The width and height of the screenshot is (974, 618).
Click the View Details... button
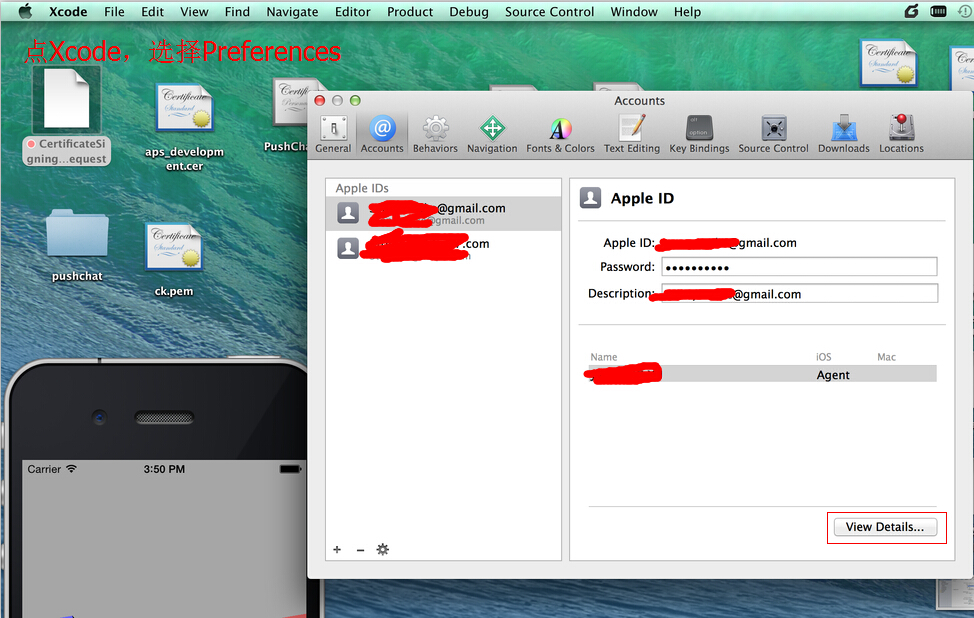tap(885, 527)
